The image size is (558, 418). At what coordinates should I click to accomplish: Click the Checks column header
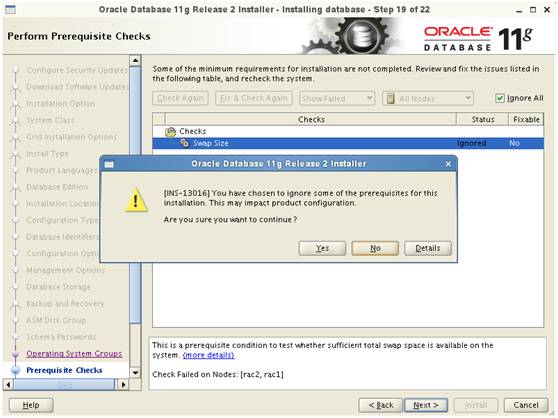point(311,120)
